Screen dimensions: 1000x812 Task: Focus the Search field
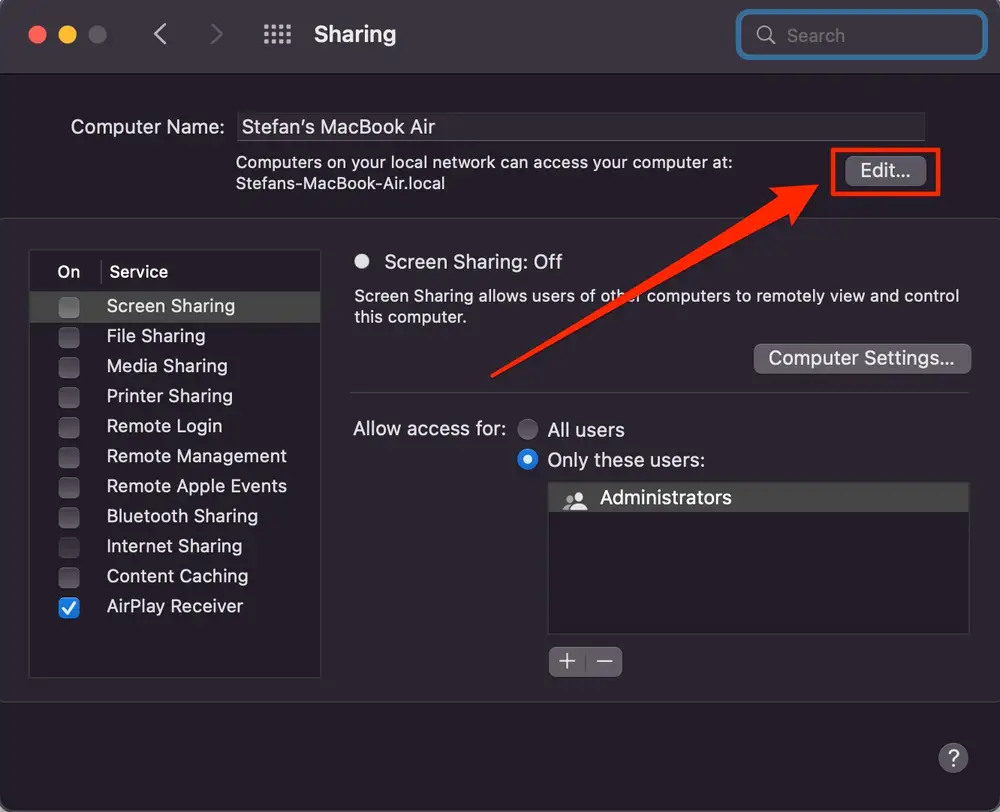pos(862,34)
